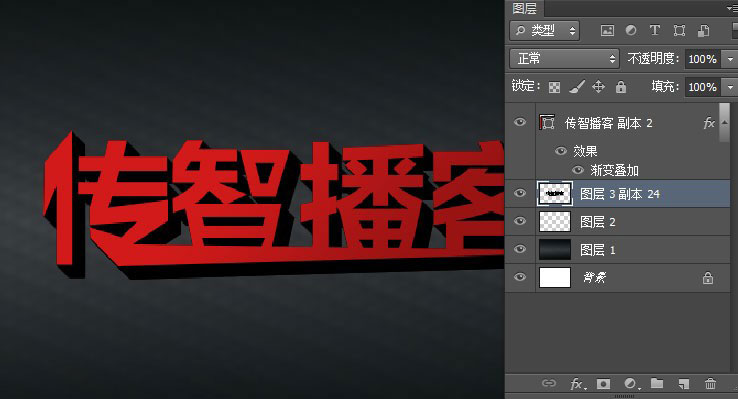Click 图层 3 副本 24 layer thumbnail
The width and height of the screenshot is (738, 399).
coord(555,193)
